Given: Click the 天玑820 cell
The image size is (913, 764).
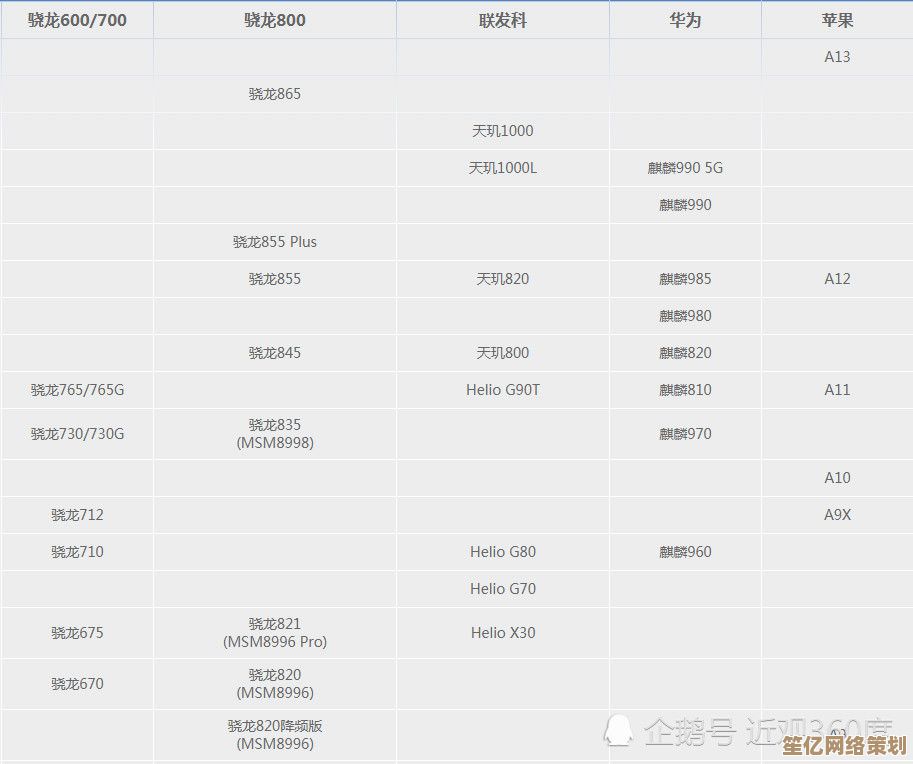Looking at the screenshot, I should (x=503, y=279).
